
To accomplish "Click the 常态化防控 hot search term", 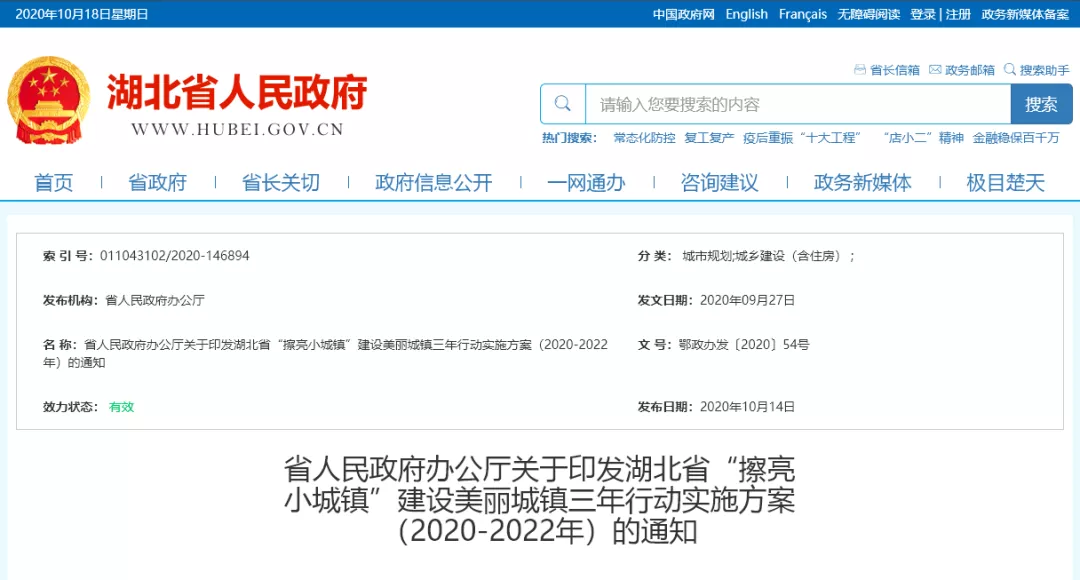I will (644, 138).
